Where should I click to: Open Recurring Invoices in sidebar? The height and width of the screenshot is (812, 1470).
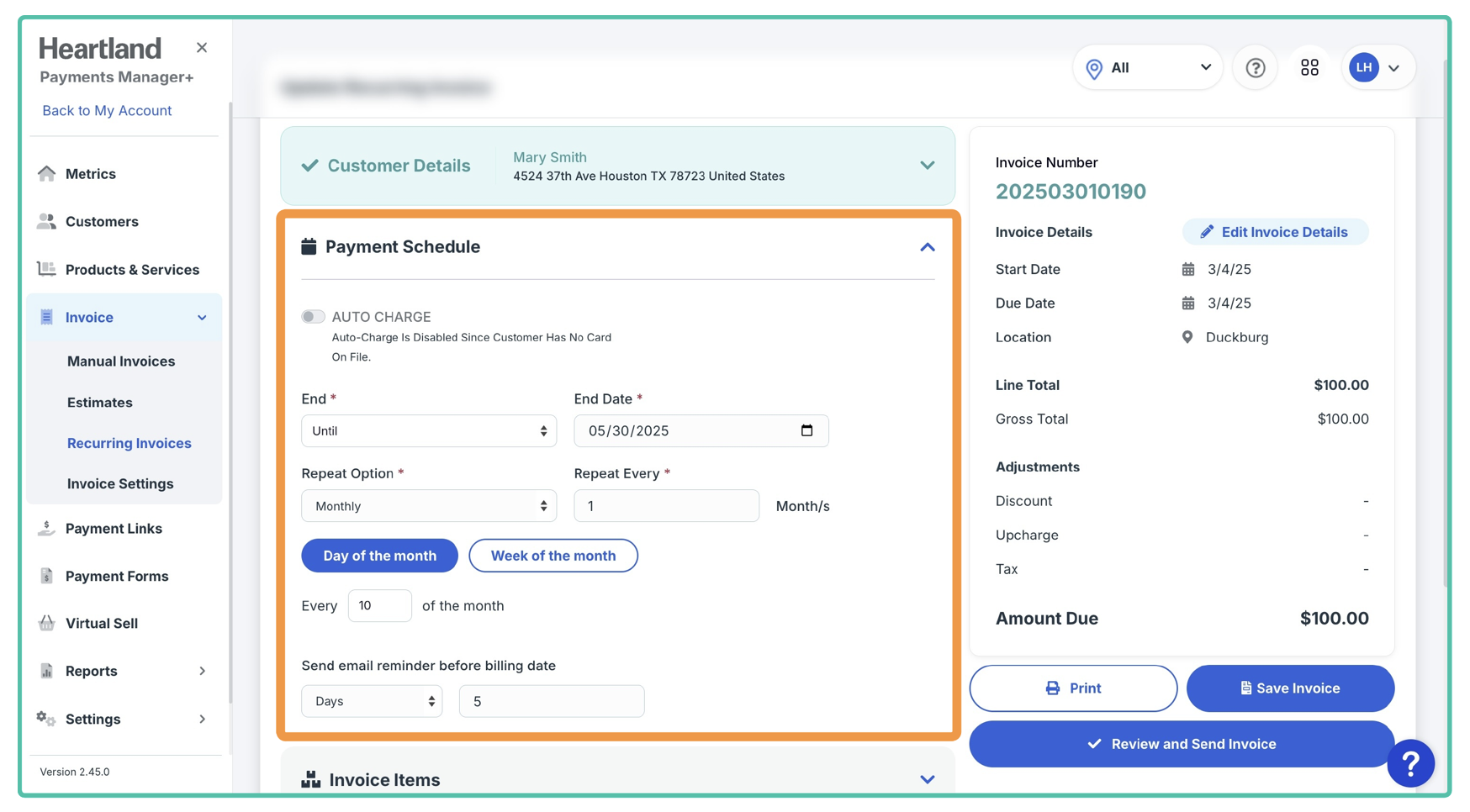coord(129,443)
